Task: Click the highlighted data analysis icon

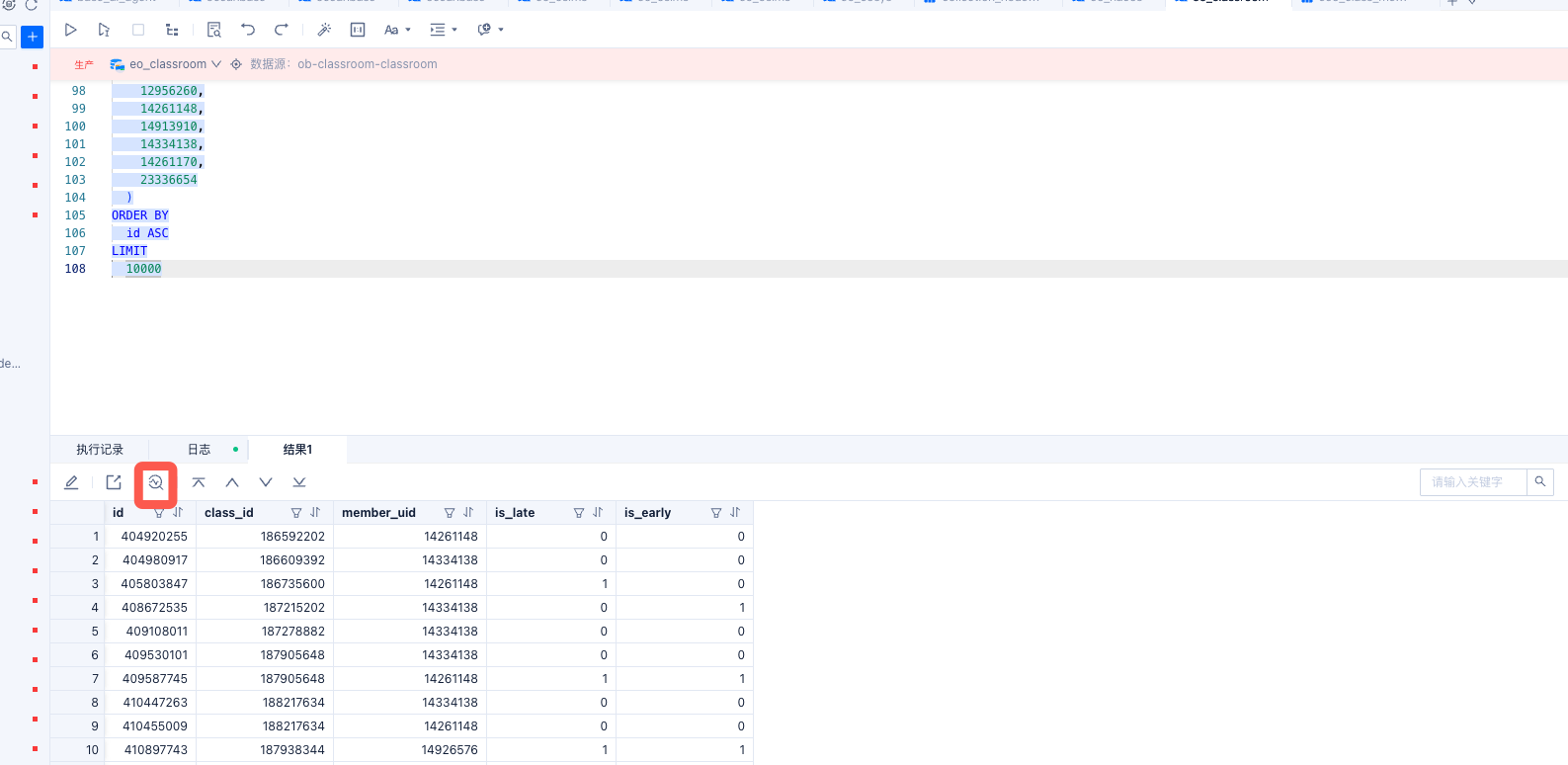Action: click(156, 482)
